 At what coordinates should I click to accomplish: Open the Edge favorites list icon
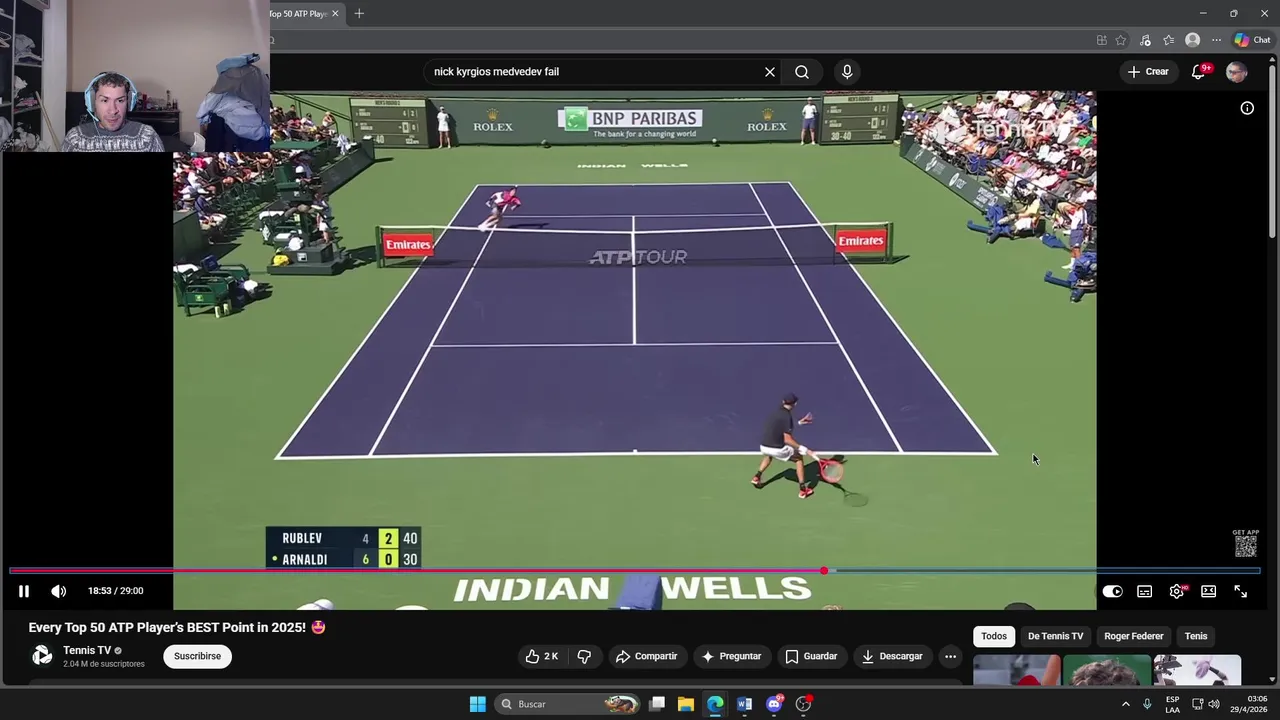tap(1168, 40)
